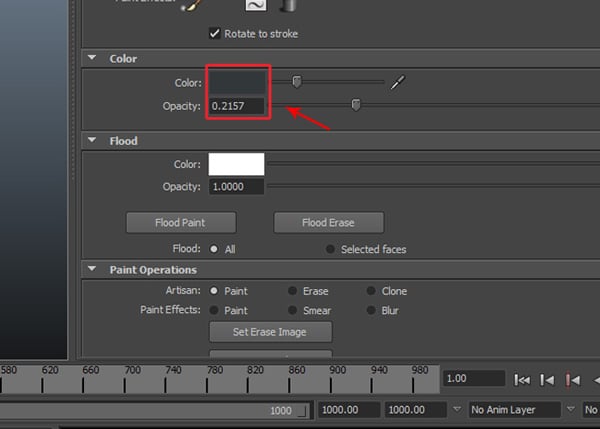Screen dimensions: 600x429
Task: Click the eyedropper next to Color slider
Action: tap(398, 82)
